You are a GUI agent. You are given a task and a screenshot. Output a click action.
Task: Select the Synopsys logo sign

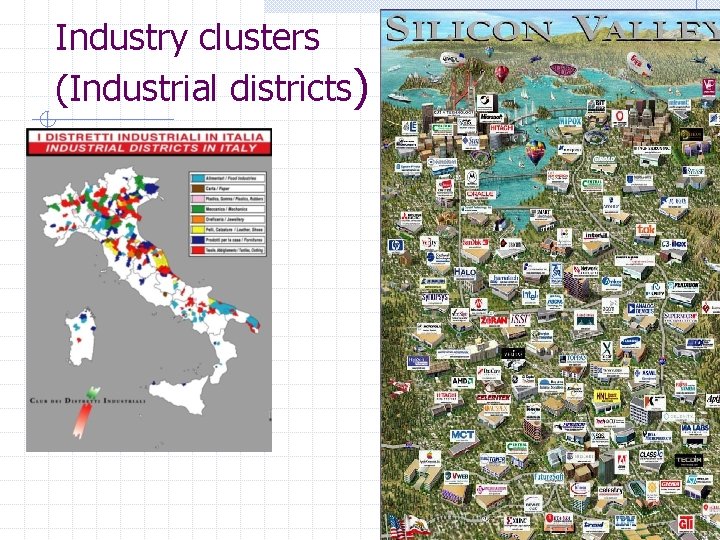(x=435, y=298)
